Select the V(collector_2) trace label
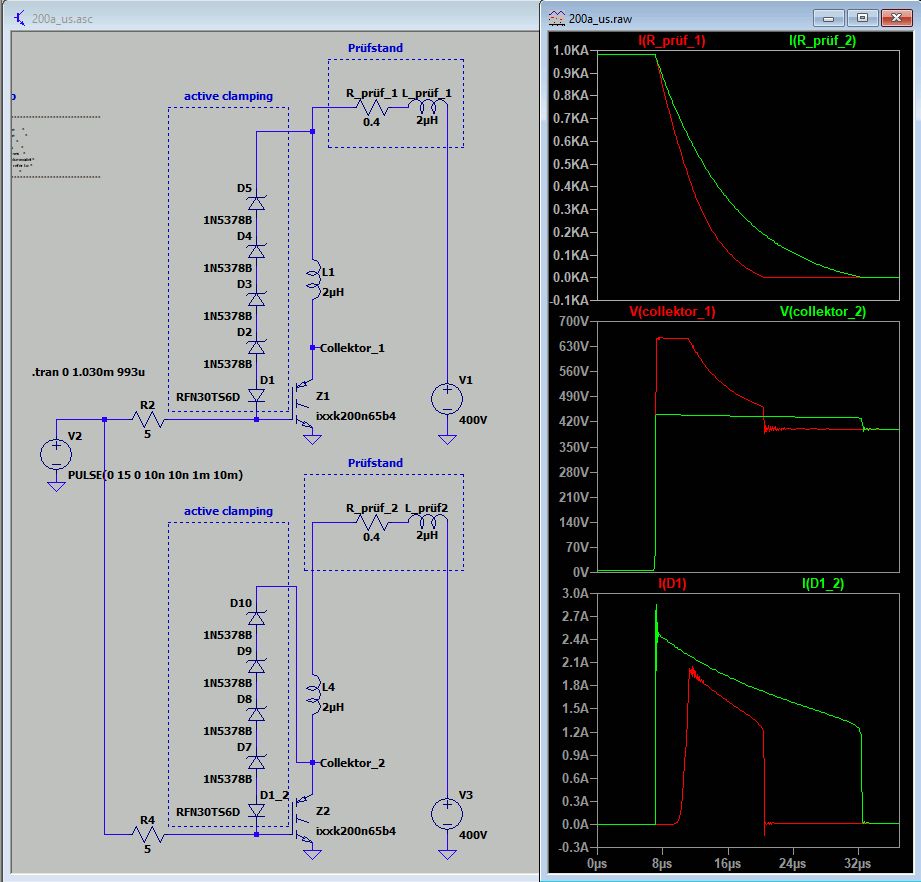921x882 pixels. coord(822,311)
